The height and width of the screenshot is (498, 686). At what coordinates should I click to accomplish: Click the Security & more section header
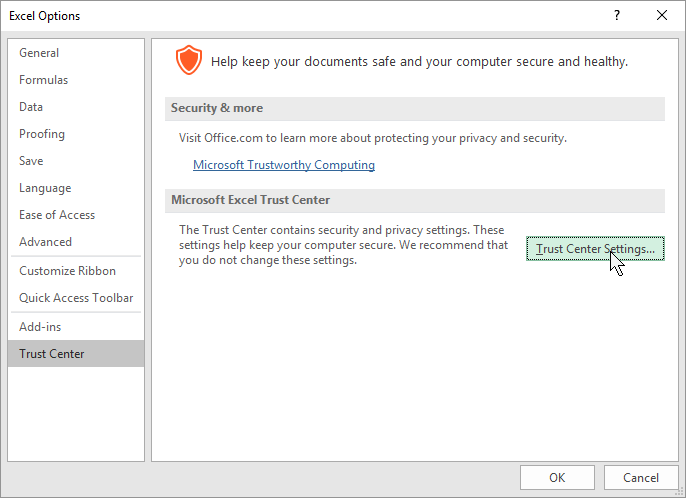pyautogui.click(x=415, y=108)
